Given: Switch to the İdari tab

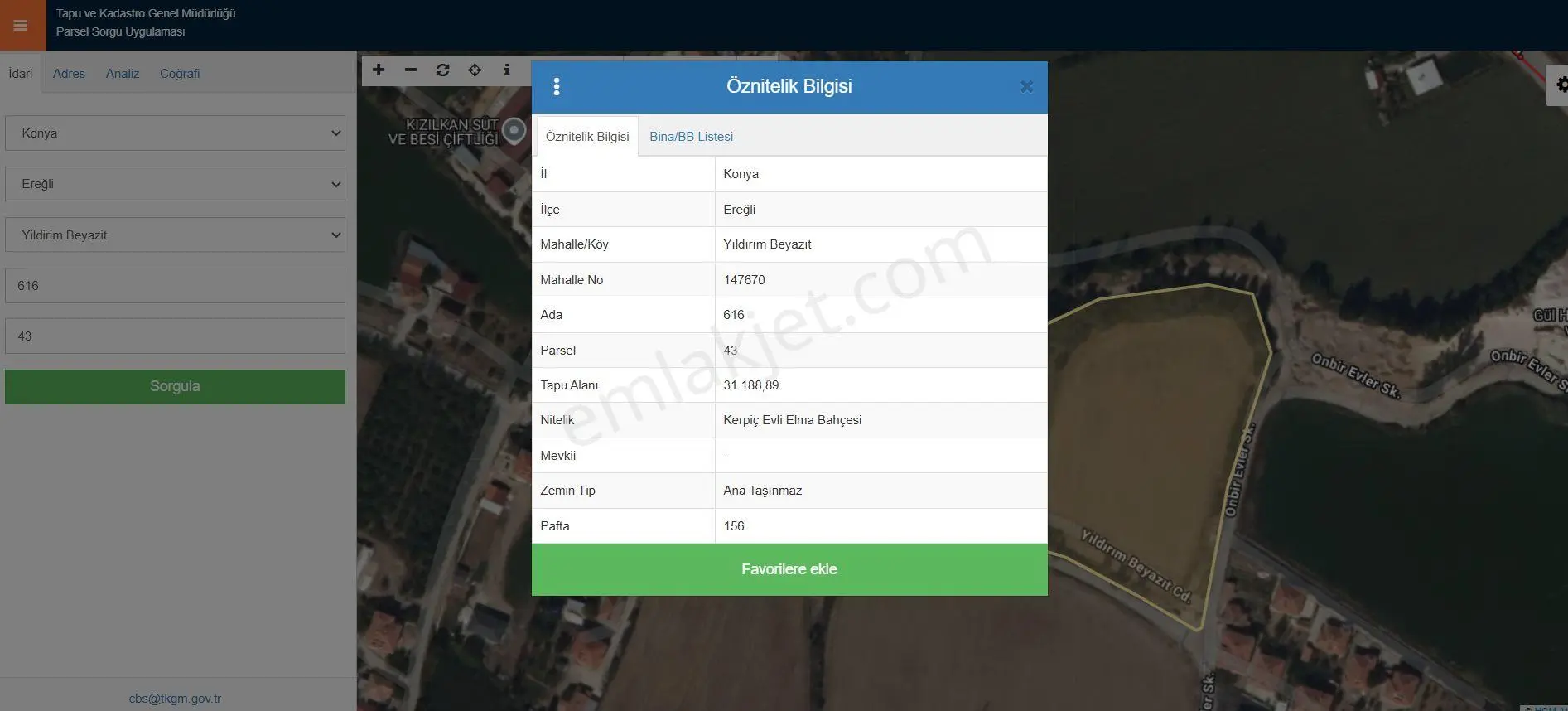Looking at the screenshot, I should pos(21,73).
